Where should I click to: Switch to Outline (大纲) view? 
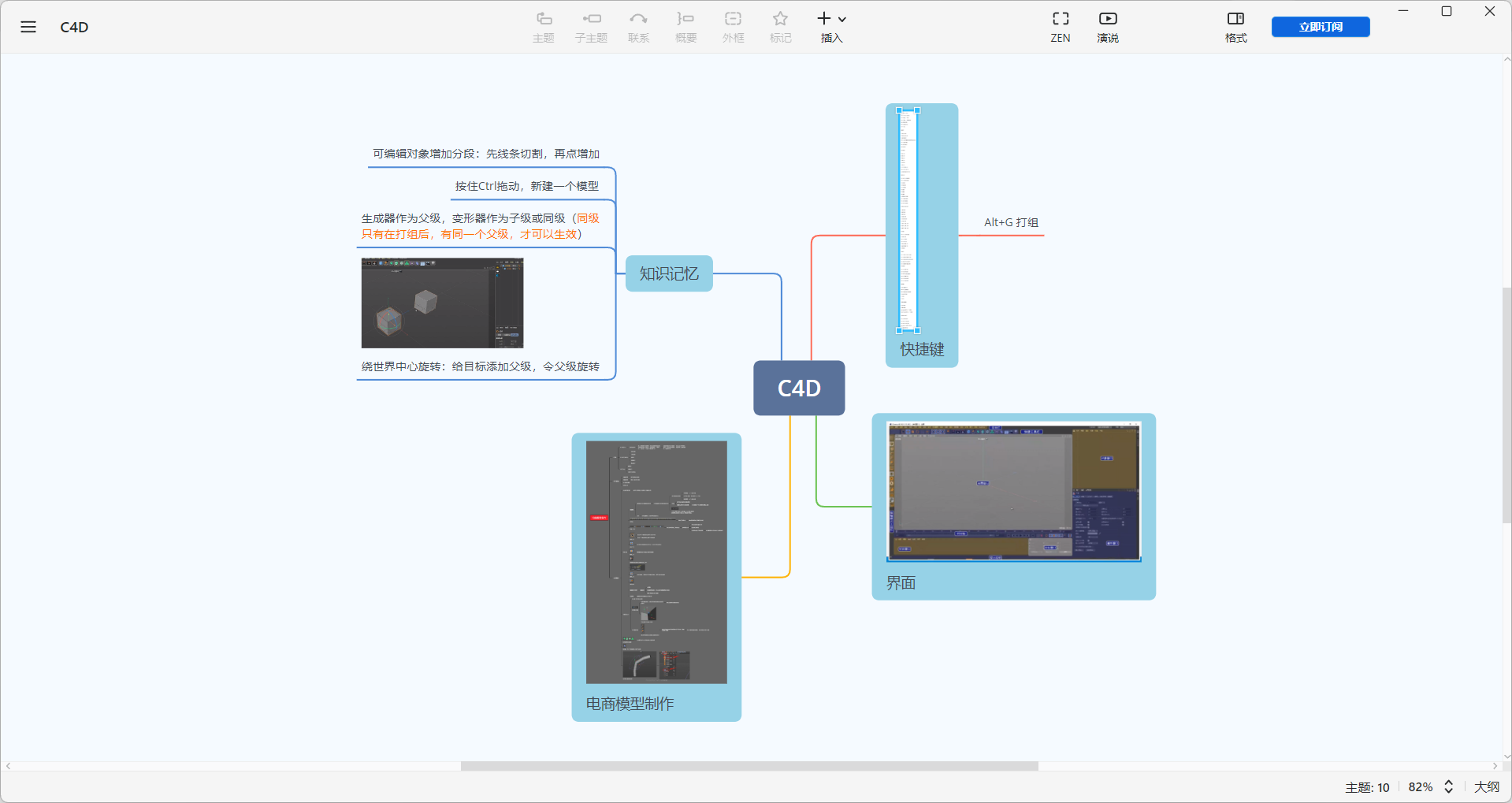point(1487,786)
